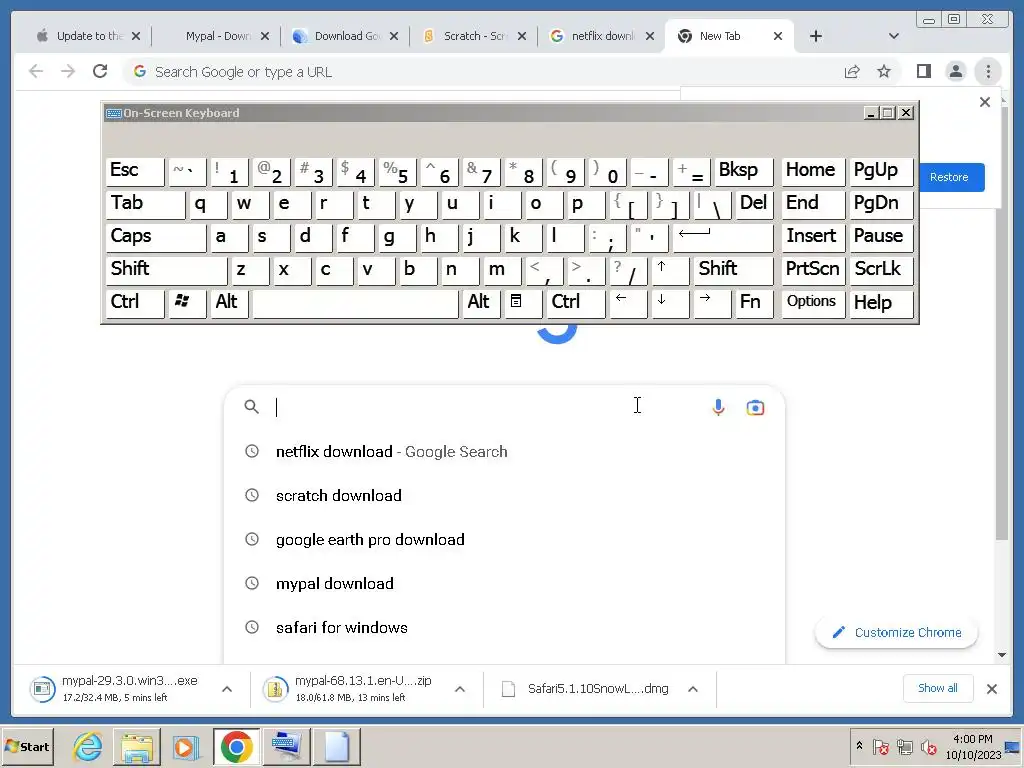Select safari for windows suggestion

click(x=503, y=628)
